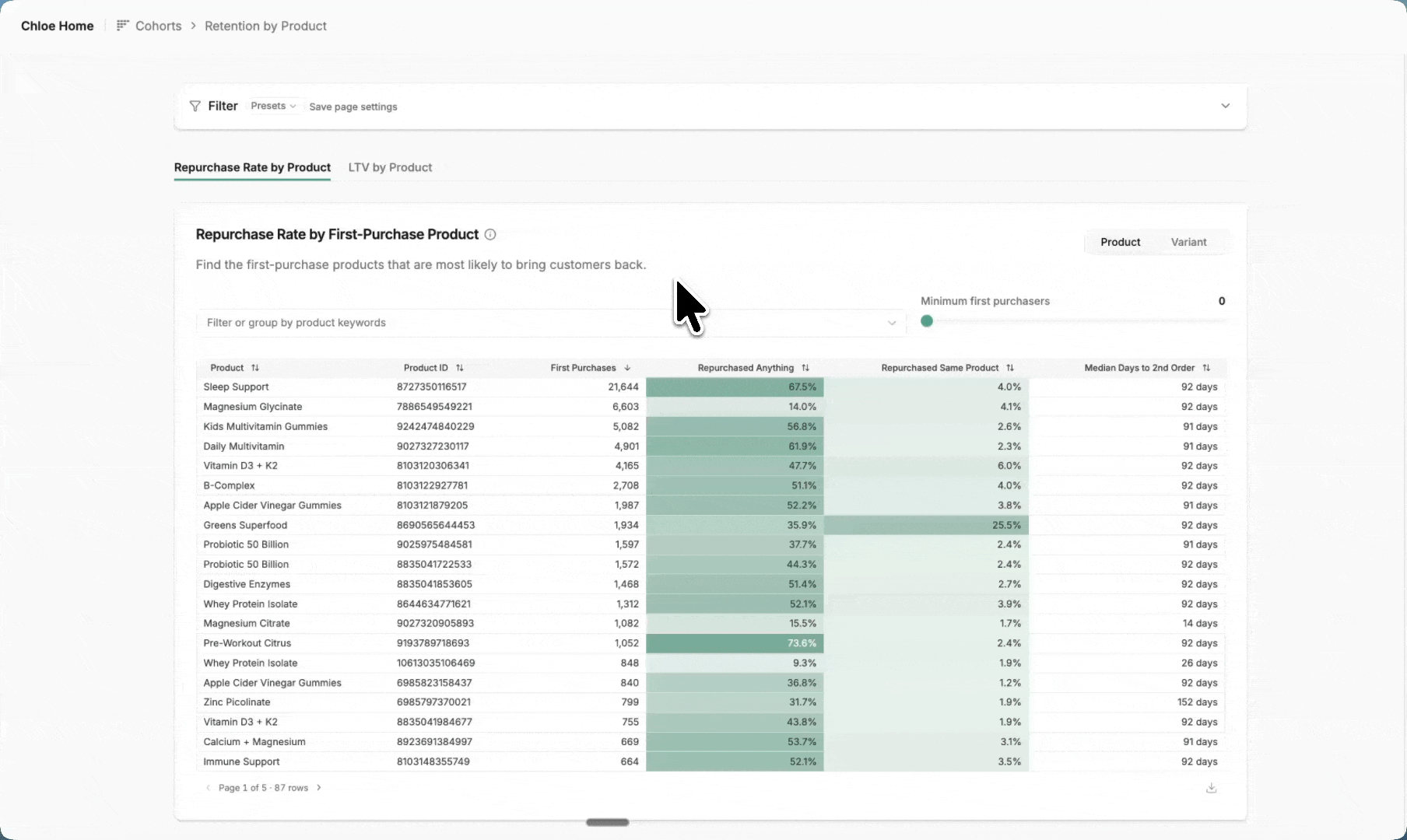Switch to the LTV by Product tab
Viewport: 1407px width, 840px height.
pyautogui.click(x=390, y=167)
